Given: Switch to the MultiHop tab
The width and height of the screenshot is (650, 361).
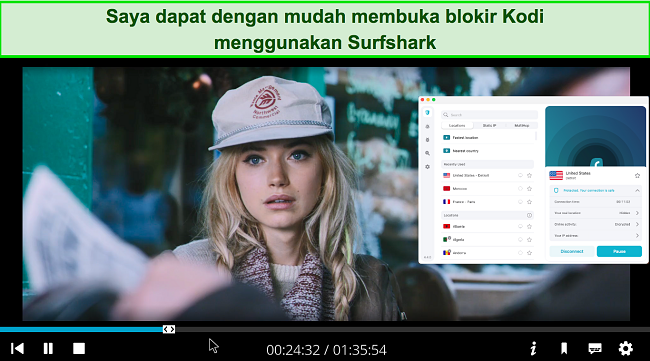Looking at the screenshot, I should 521,125.
